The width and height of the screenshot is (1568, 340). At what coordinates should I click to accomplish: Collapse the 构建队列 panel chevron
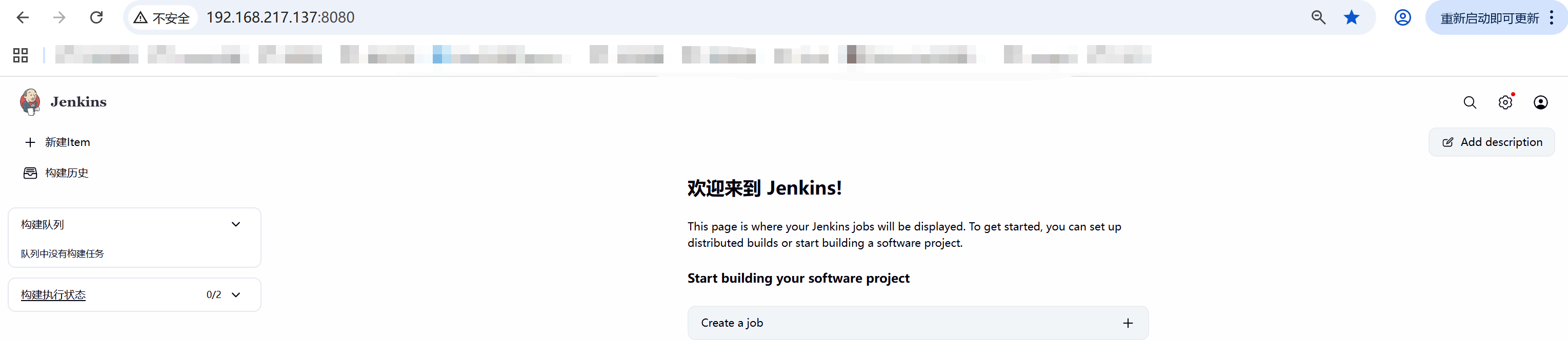tap(236, 224)
